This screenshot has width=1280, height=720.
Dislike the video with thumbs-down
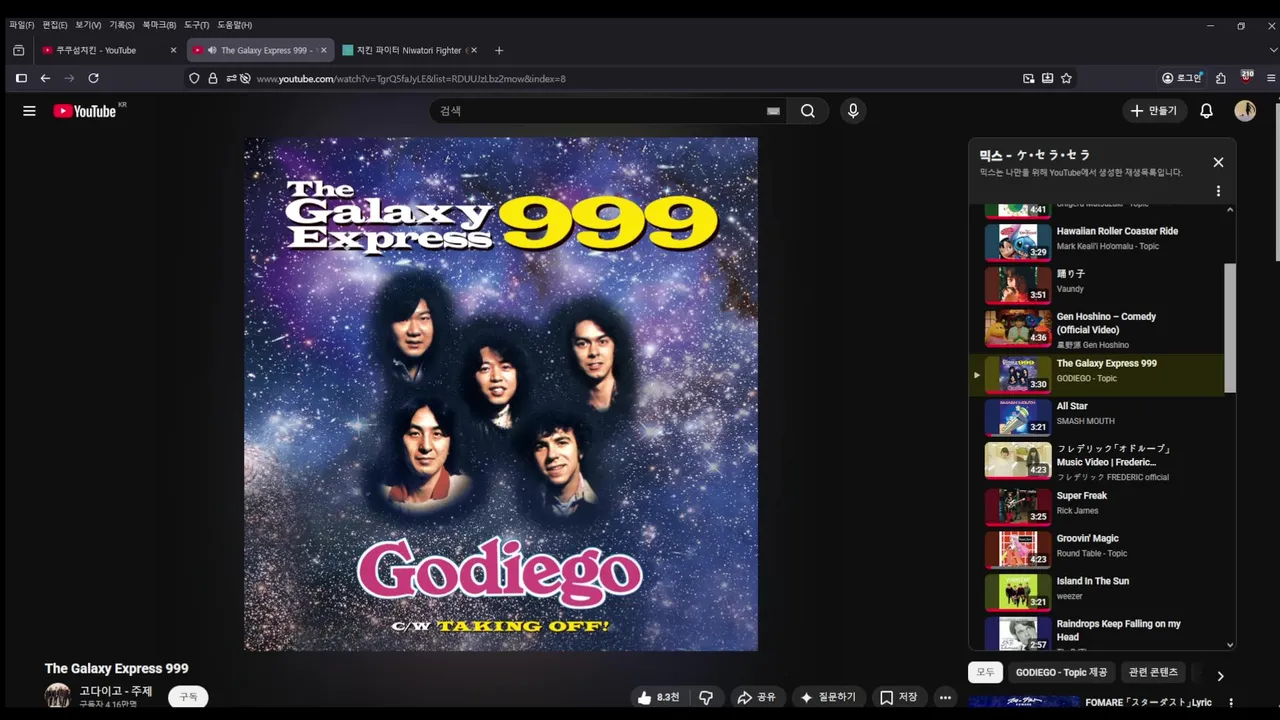coord(706,697)
